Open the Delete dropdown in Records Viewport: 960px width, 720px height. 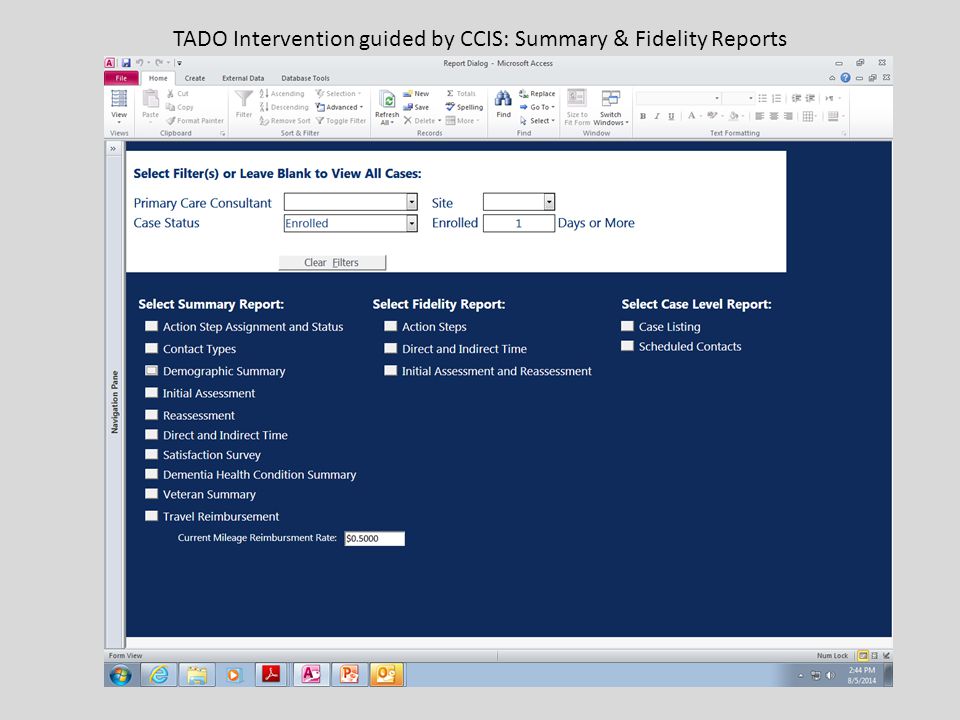click(x=422, y=121)
